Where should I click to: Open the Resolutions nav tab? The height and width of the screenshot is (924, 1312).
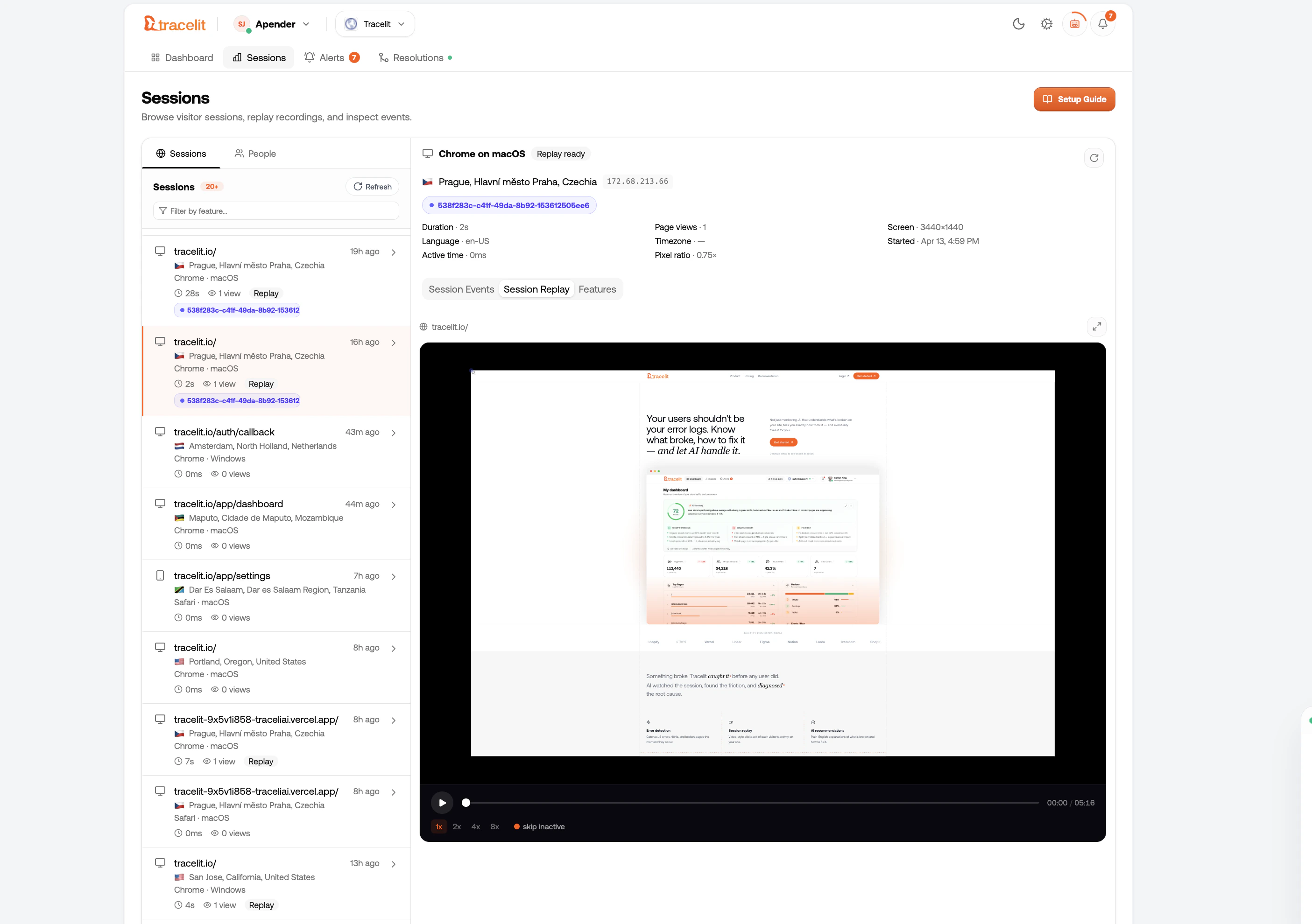(x=416, y=58)
